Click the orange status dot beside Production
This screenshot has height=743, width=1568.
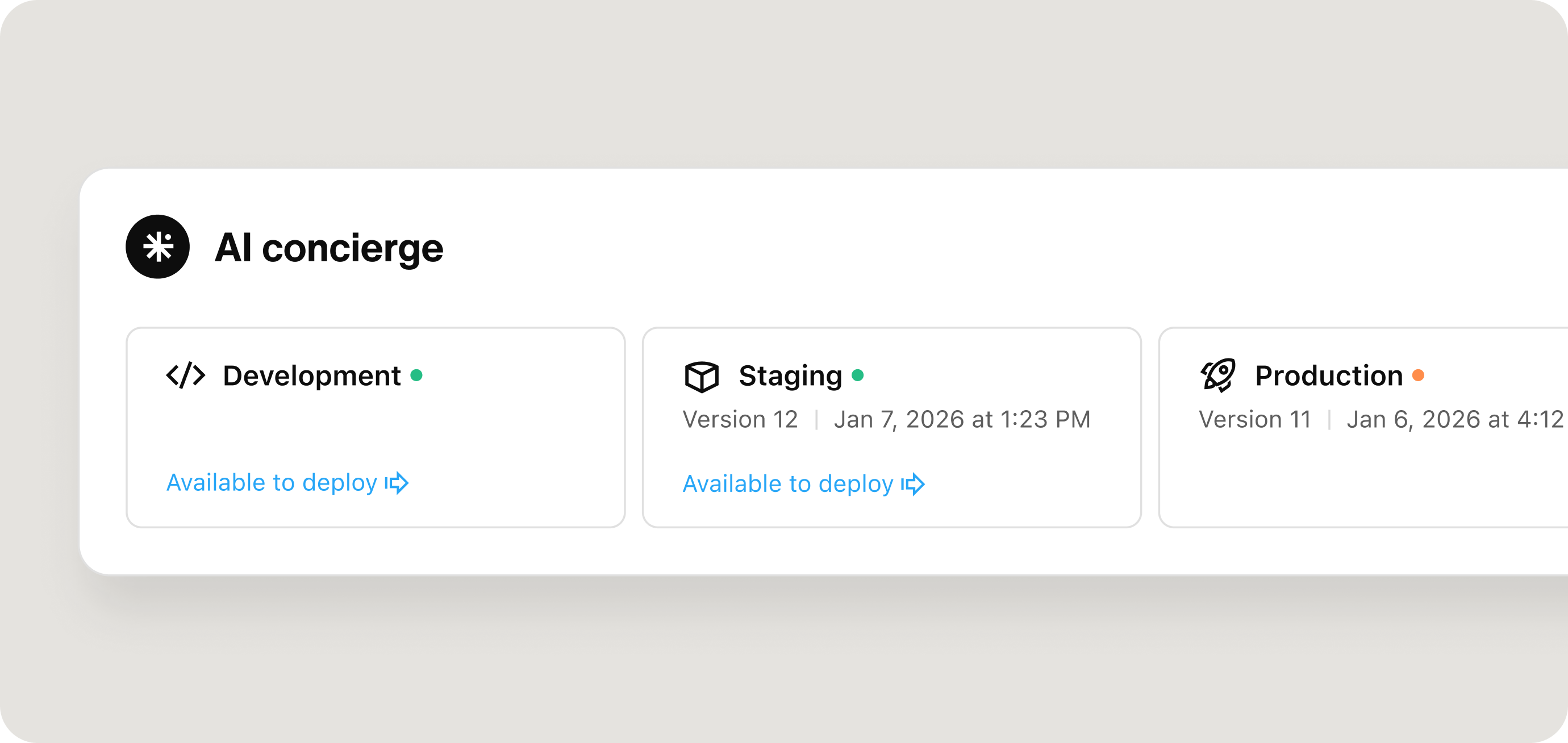[1418, 375]
